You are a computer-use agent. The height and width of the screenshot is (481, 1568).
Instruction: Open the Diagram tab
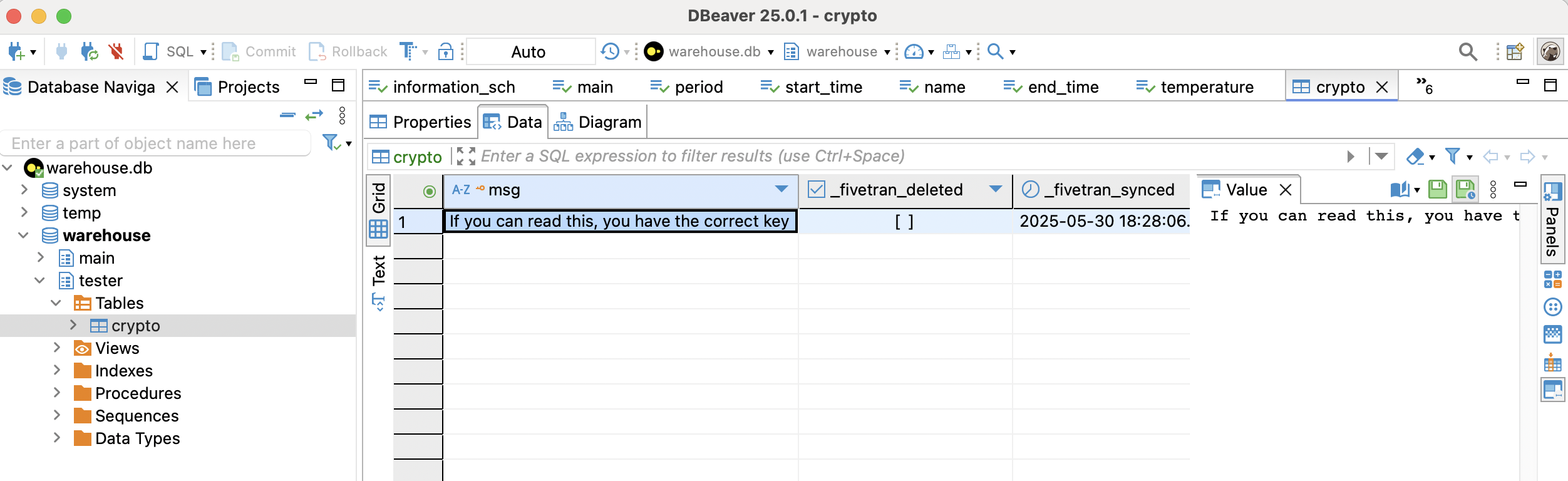pos(598,122)
